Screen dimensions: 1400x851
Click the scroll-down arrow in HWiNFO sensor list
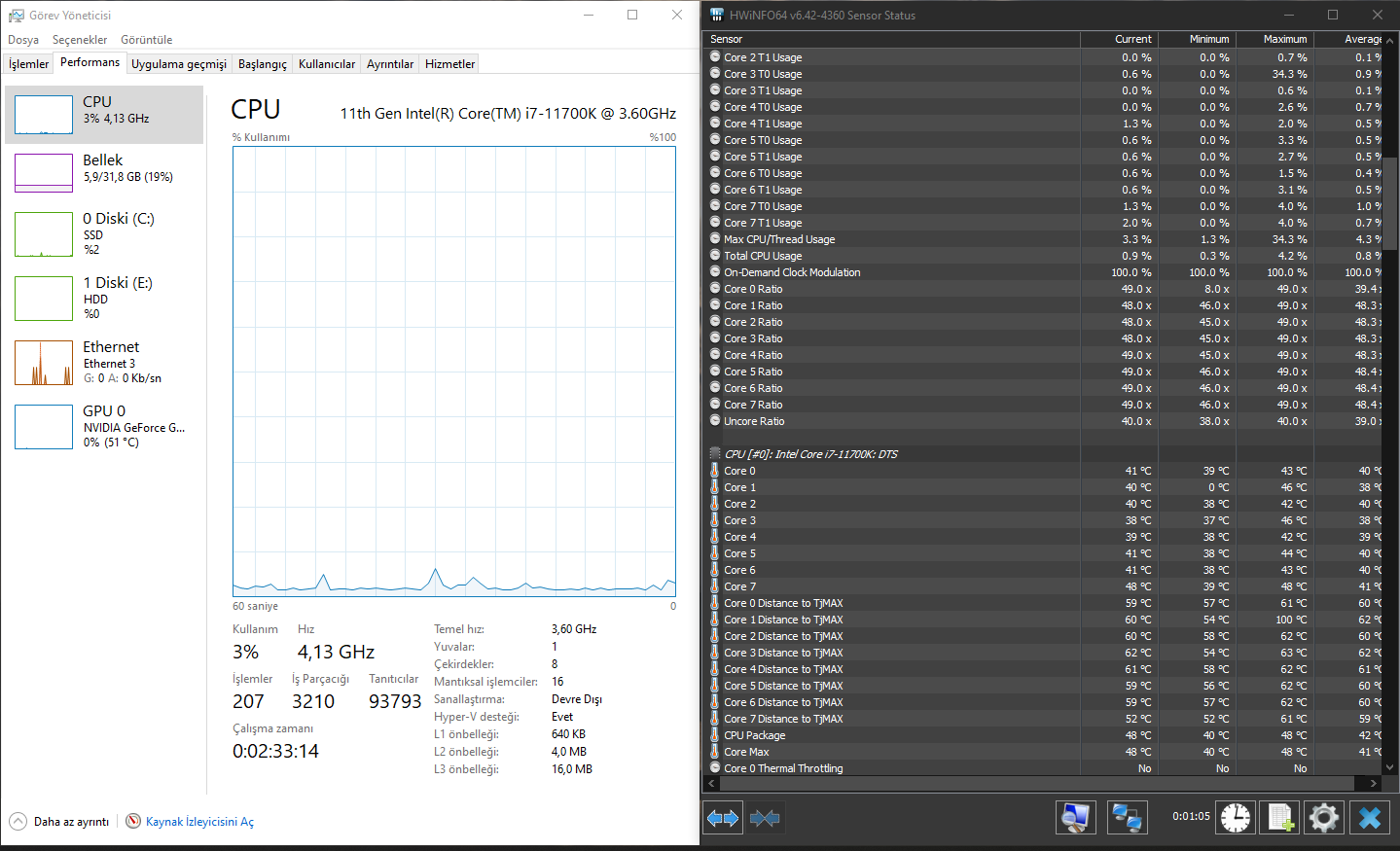[x=1390, y=767]
